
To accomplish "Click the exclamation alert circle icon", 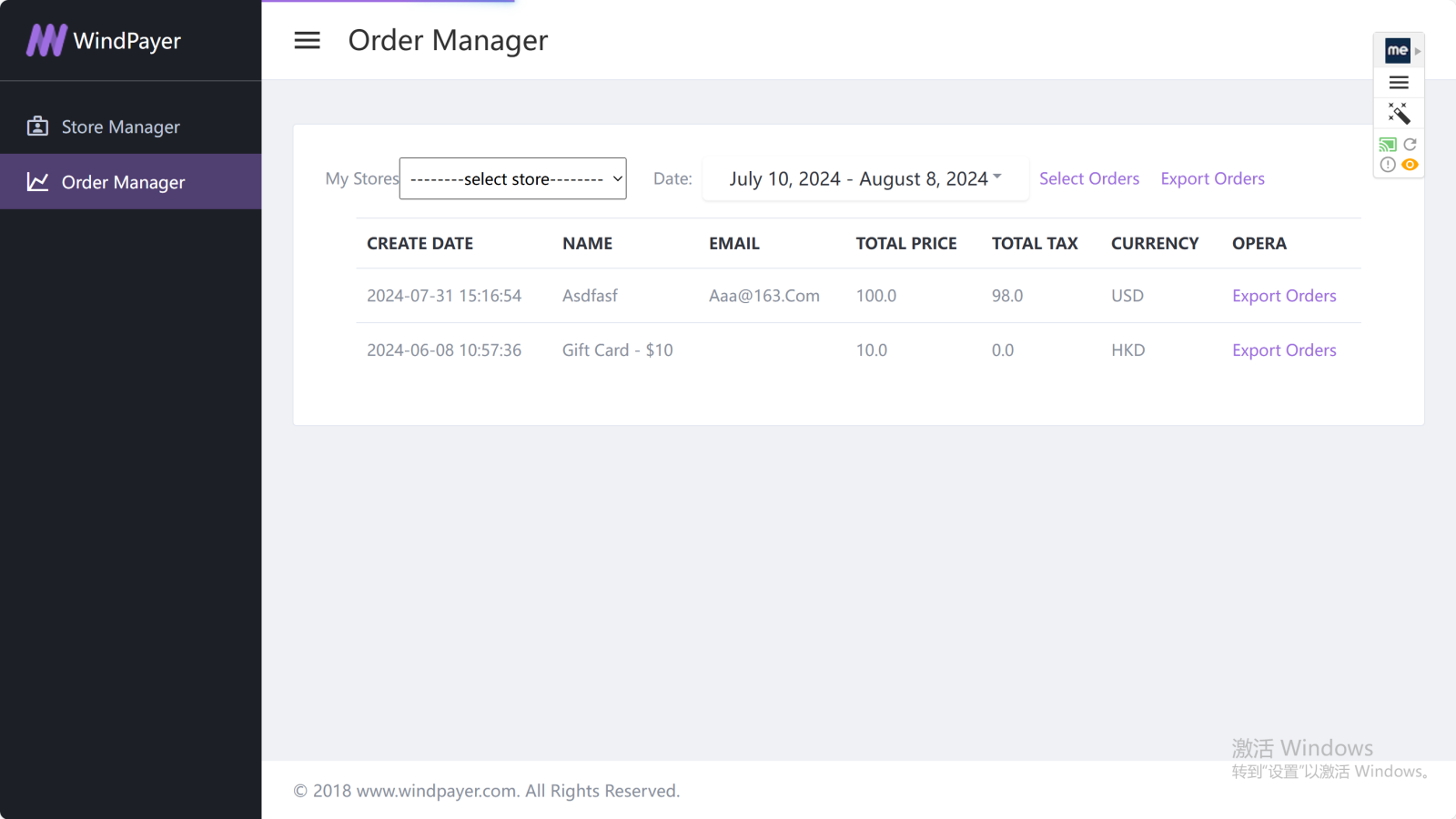I will tap(1388, 165).
